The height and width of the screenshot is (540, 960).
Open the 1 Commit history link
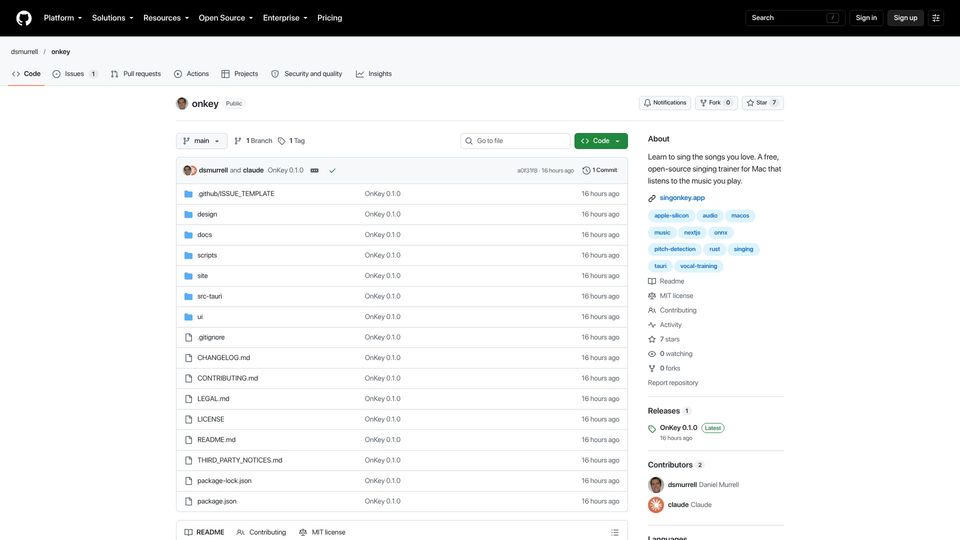point(600,170)
